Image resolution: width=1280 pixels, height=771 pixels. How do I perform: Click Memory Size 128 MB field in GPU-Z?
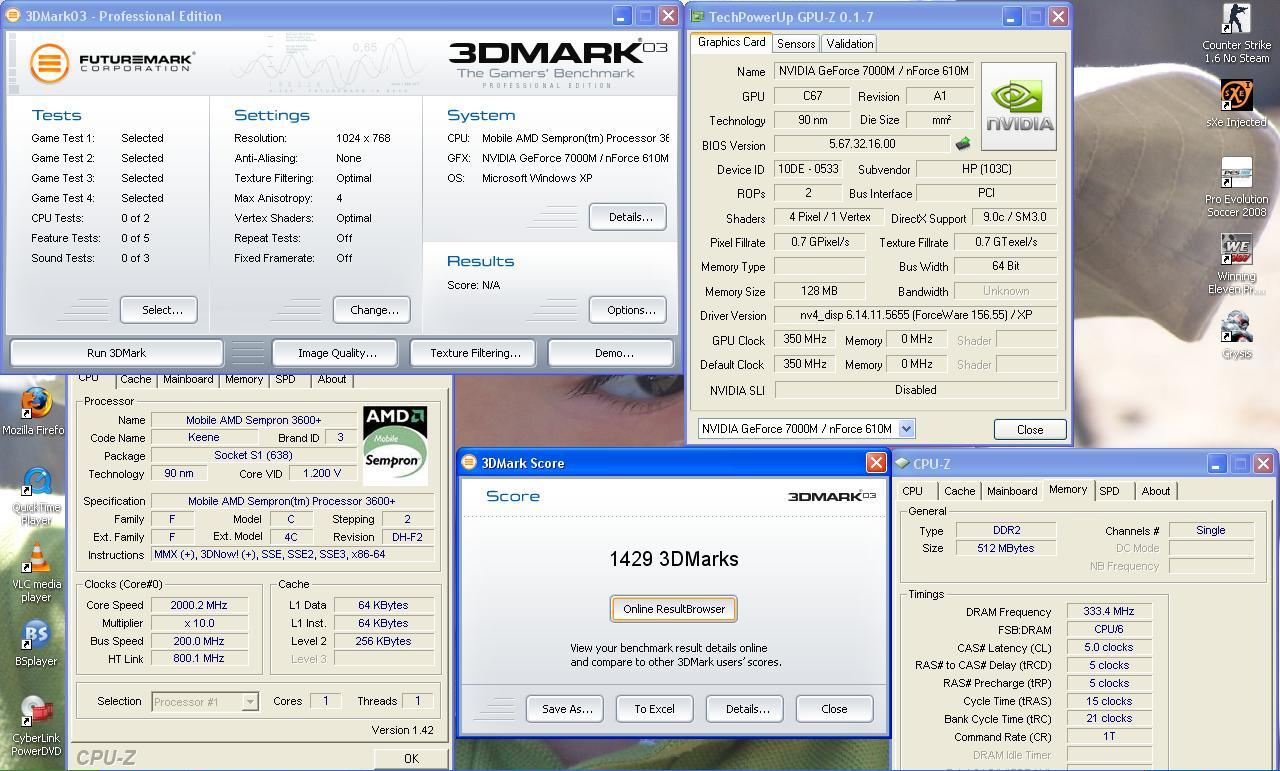[x=820, y=291]
